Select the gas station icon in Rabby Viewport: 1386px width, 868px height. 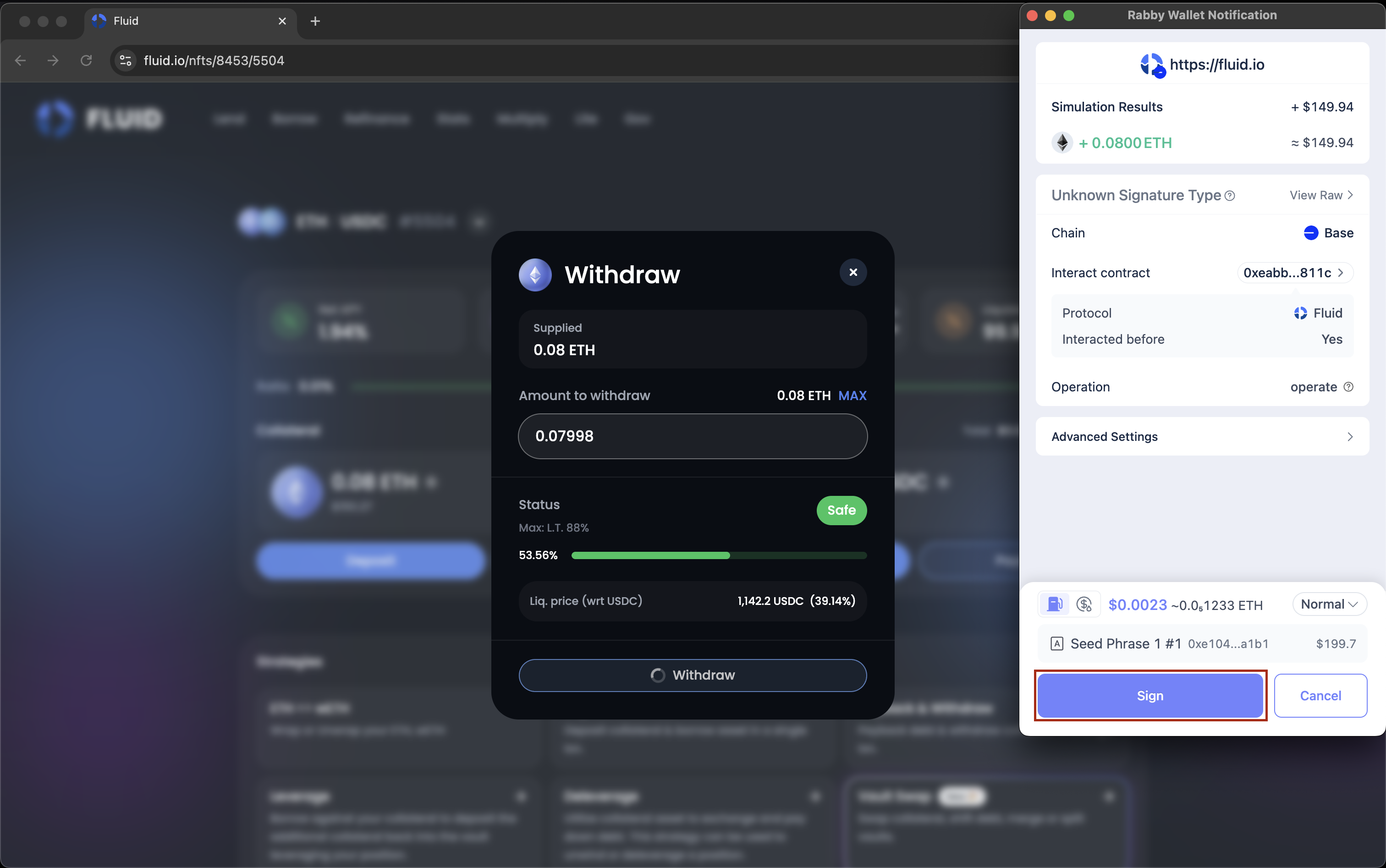(x=1055, y=604)
